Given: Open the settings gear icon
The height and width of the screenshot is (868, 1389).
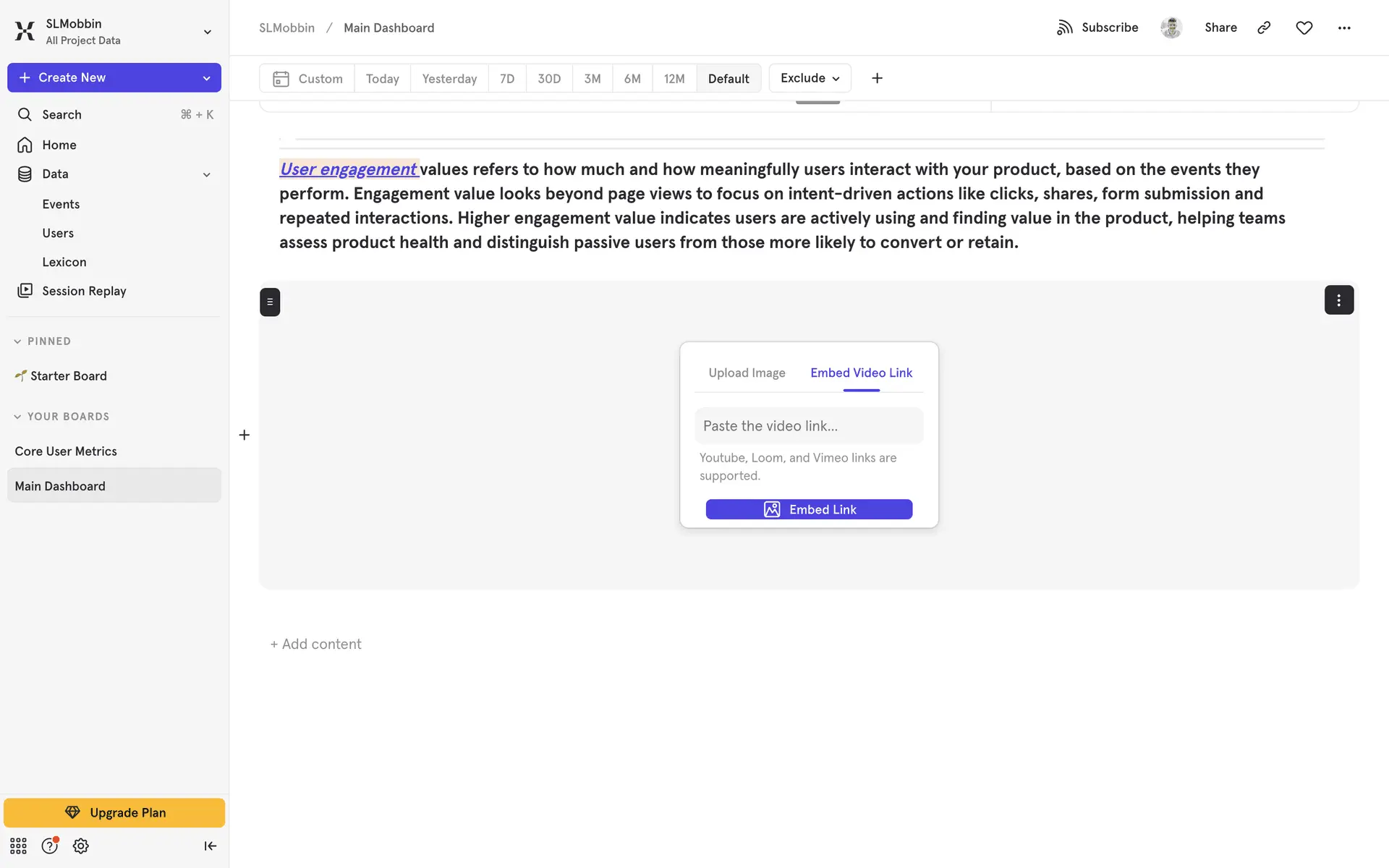Looking at the screenshot, I should pyautogui.click(x=81, y=846).
